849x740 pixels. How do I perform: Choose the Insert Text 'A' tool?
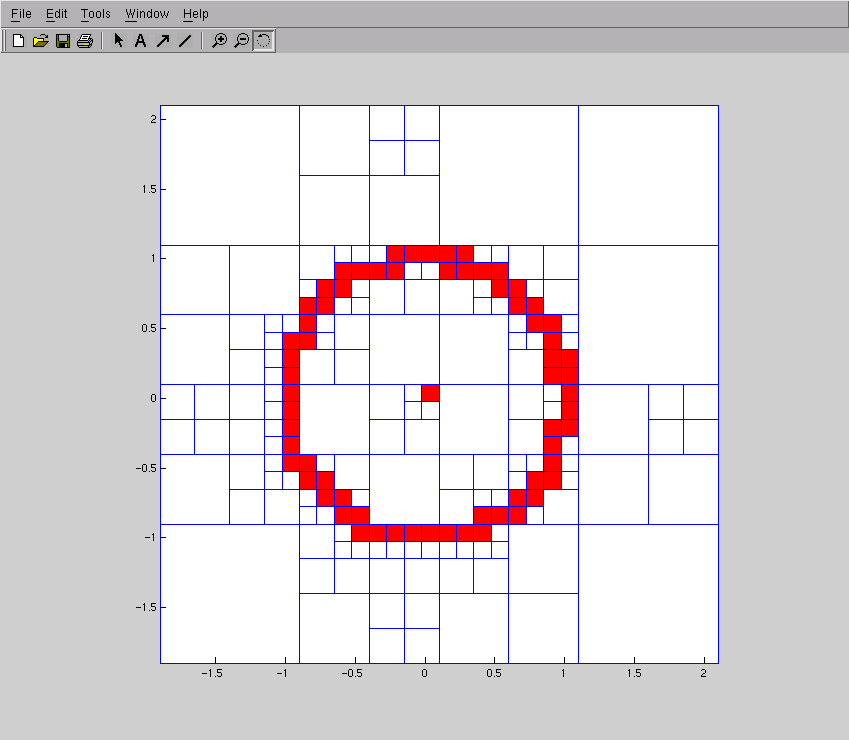(x=140, y=41)
